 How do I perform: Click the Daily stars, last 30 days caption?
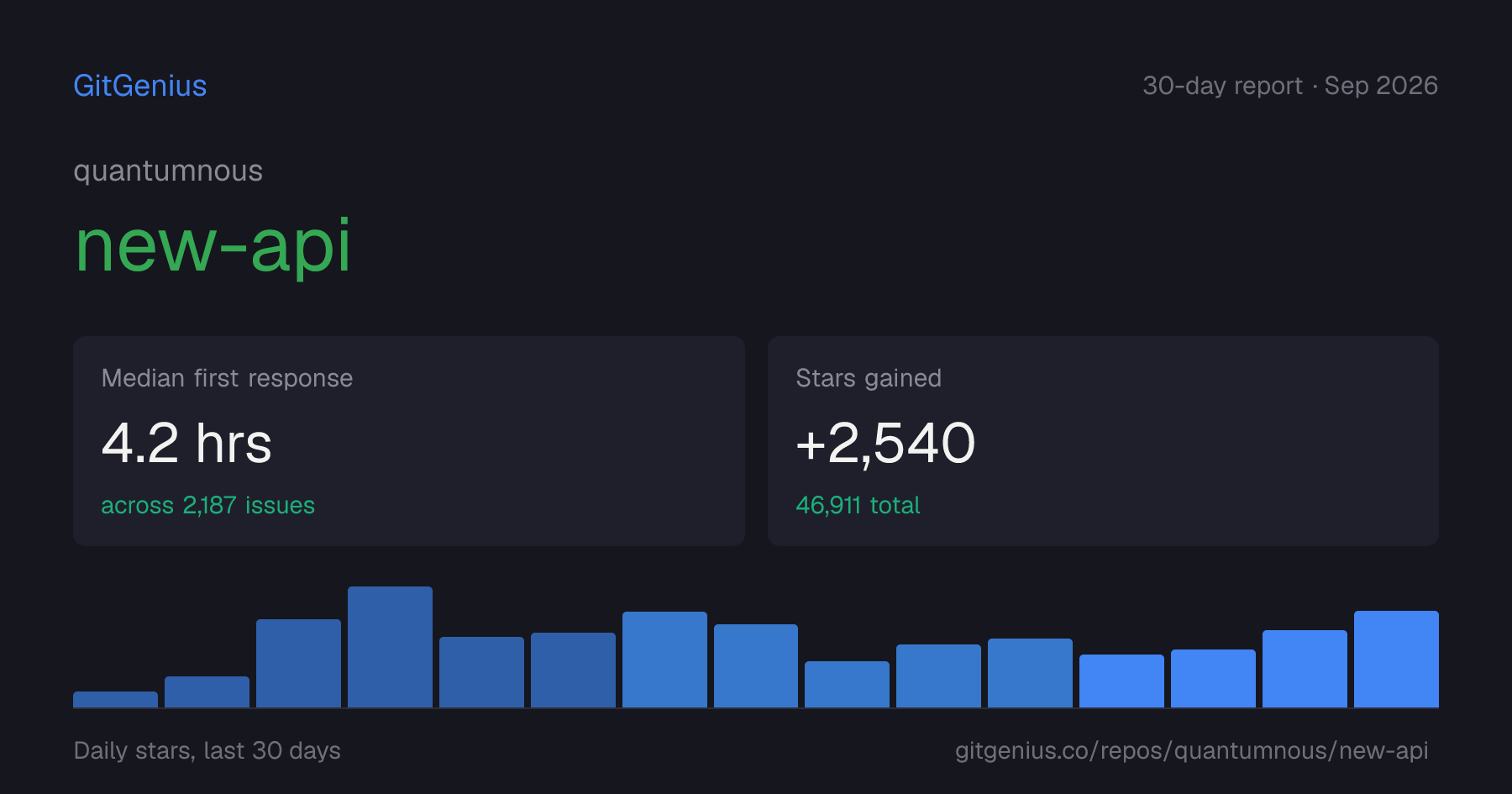(207, 750)
